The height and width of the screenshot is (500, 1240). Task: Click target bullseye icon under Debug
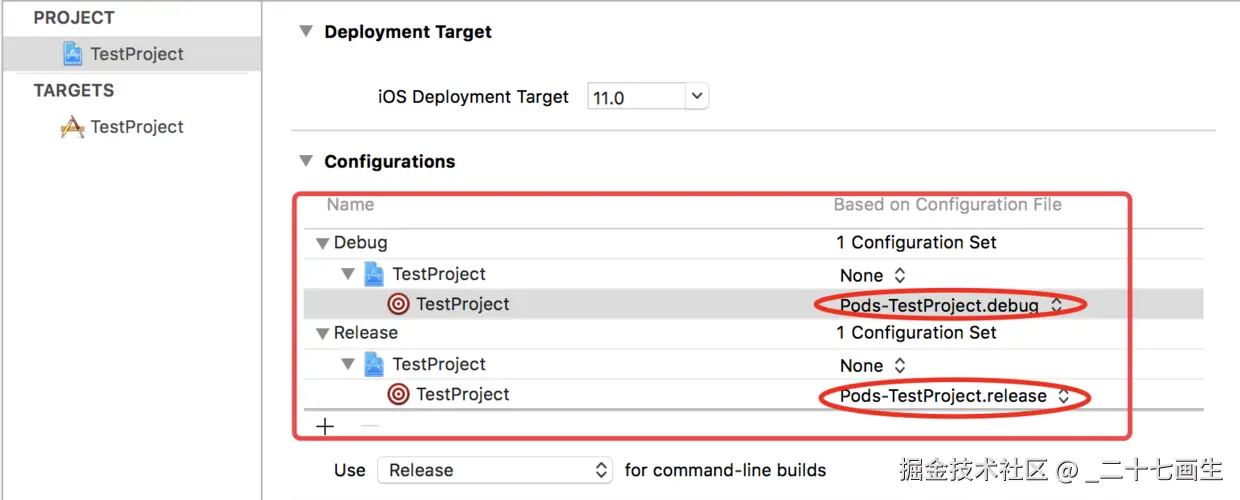(398, 304)
